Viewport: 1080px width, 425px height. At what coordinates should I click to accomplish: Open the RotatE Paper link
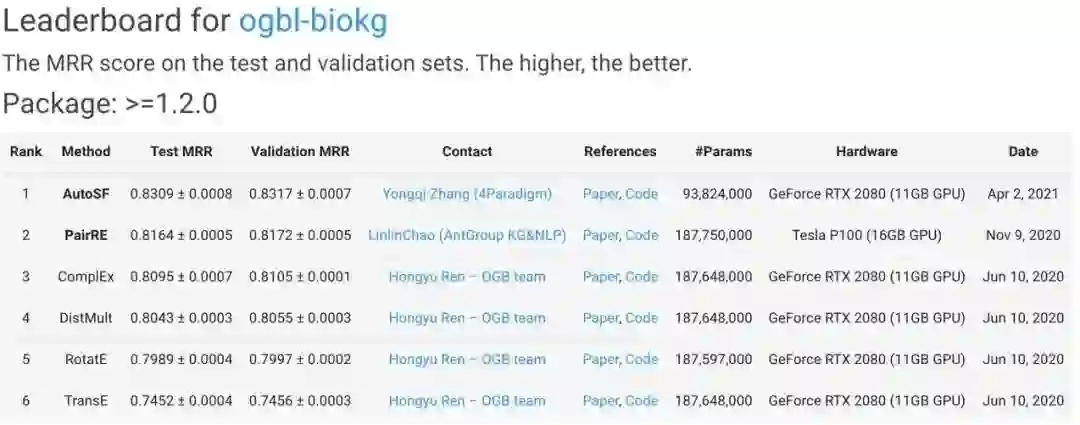pos(600,359)
